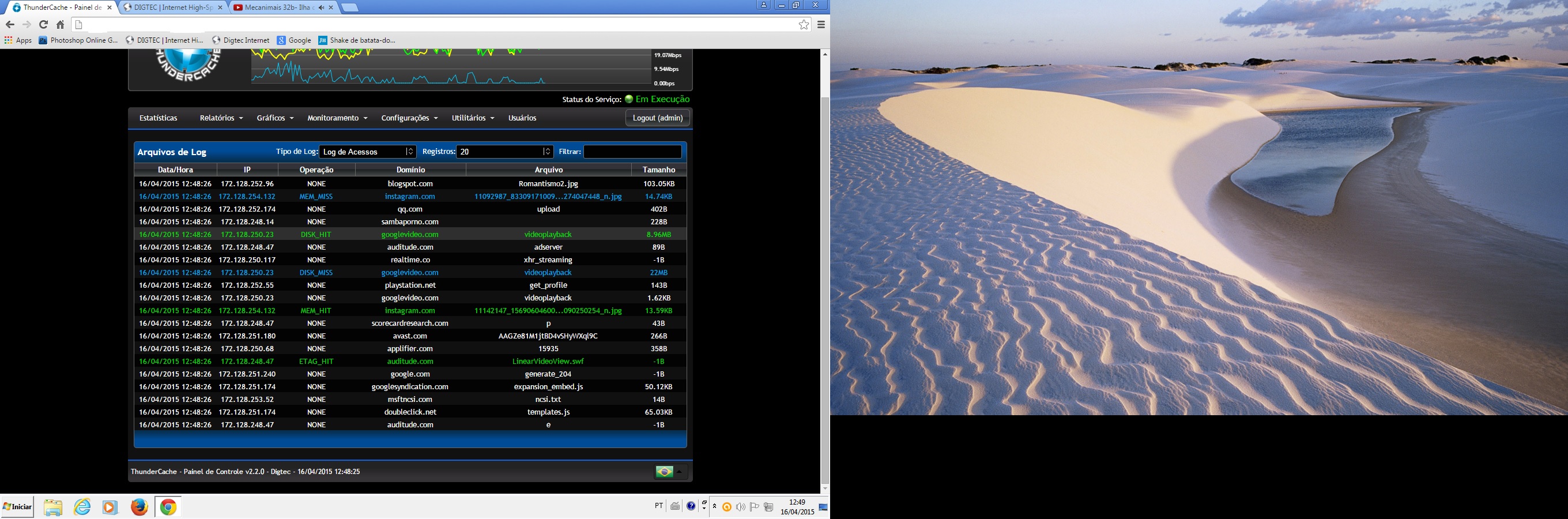Click the Data/Hora column header
1568x519 pixels.
click(175, 170)
